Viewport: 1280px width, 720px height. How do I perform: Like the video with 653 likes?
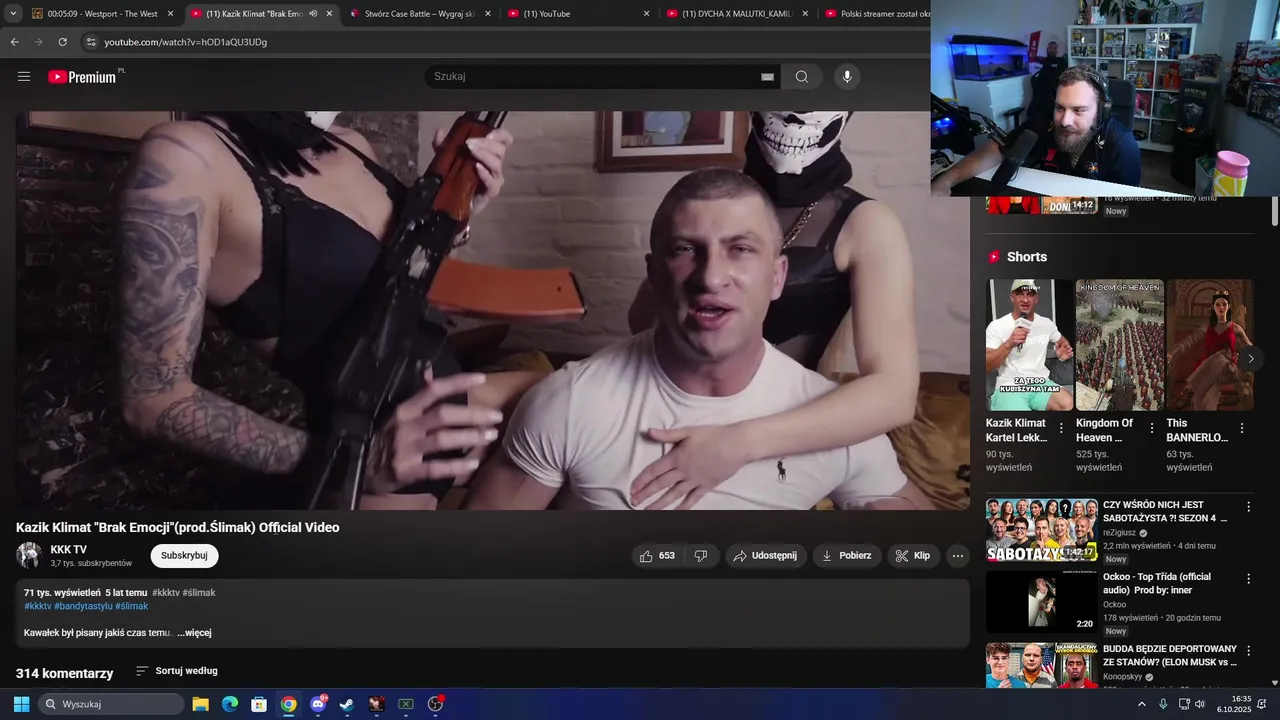tap(657, 556)
